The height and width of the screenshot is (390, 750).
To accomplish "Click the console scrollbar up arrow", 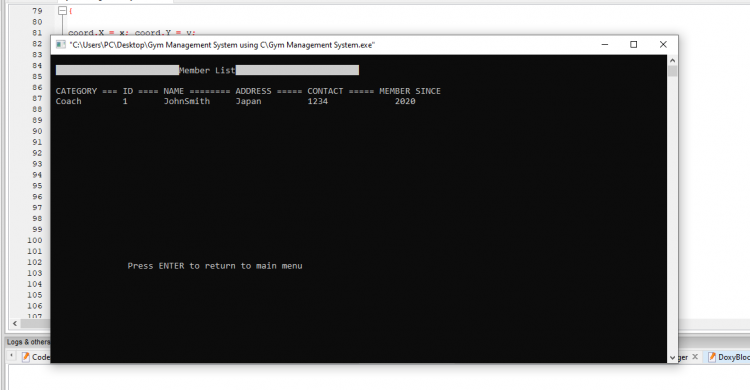I will click(x=673, y=61).
